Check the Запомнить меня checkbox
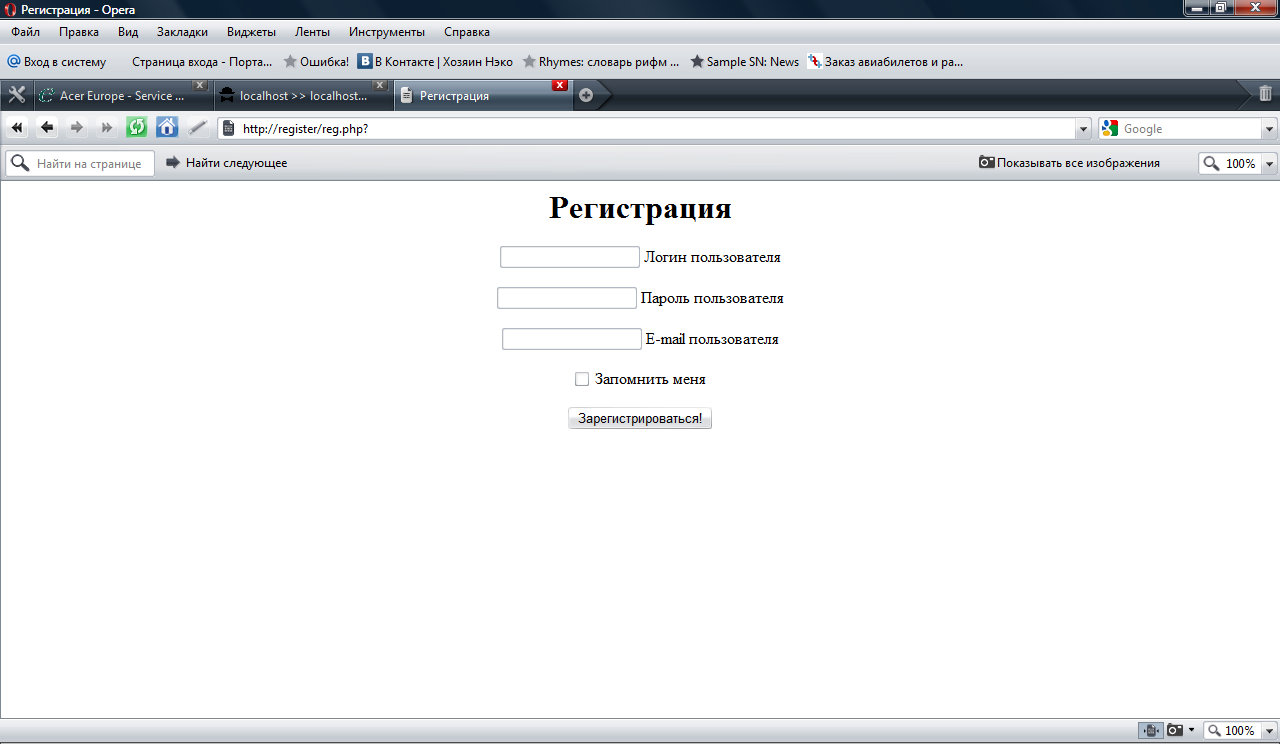The width and height of the screenshot is (1281, 744). click(582, 379)
